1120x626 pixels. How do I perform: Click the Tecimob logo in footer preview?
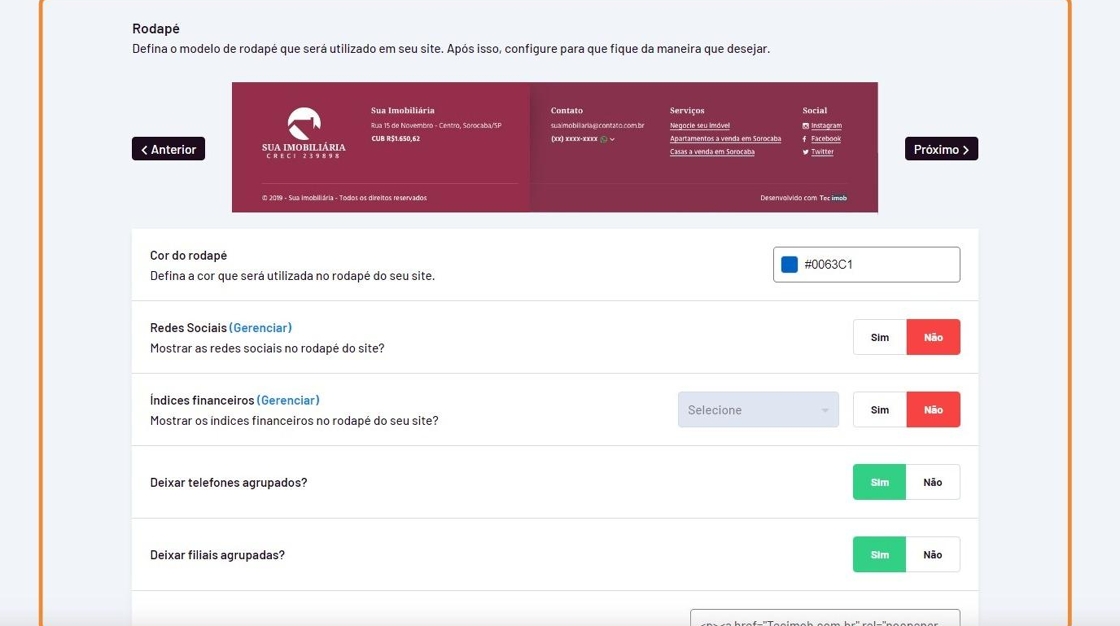833,198
